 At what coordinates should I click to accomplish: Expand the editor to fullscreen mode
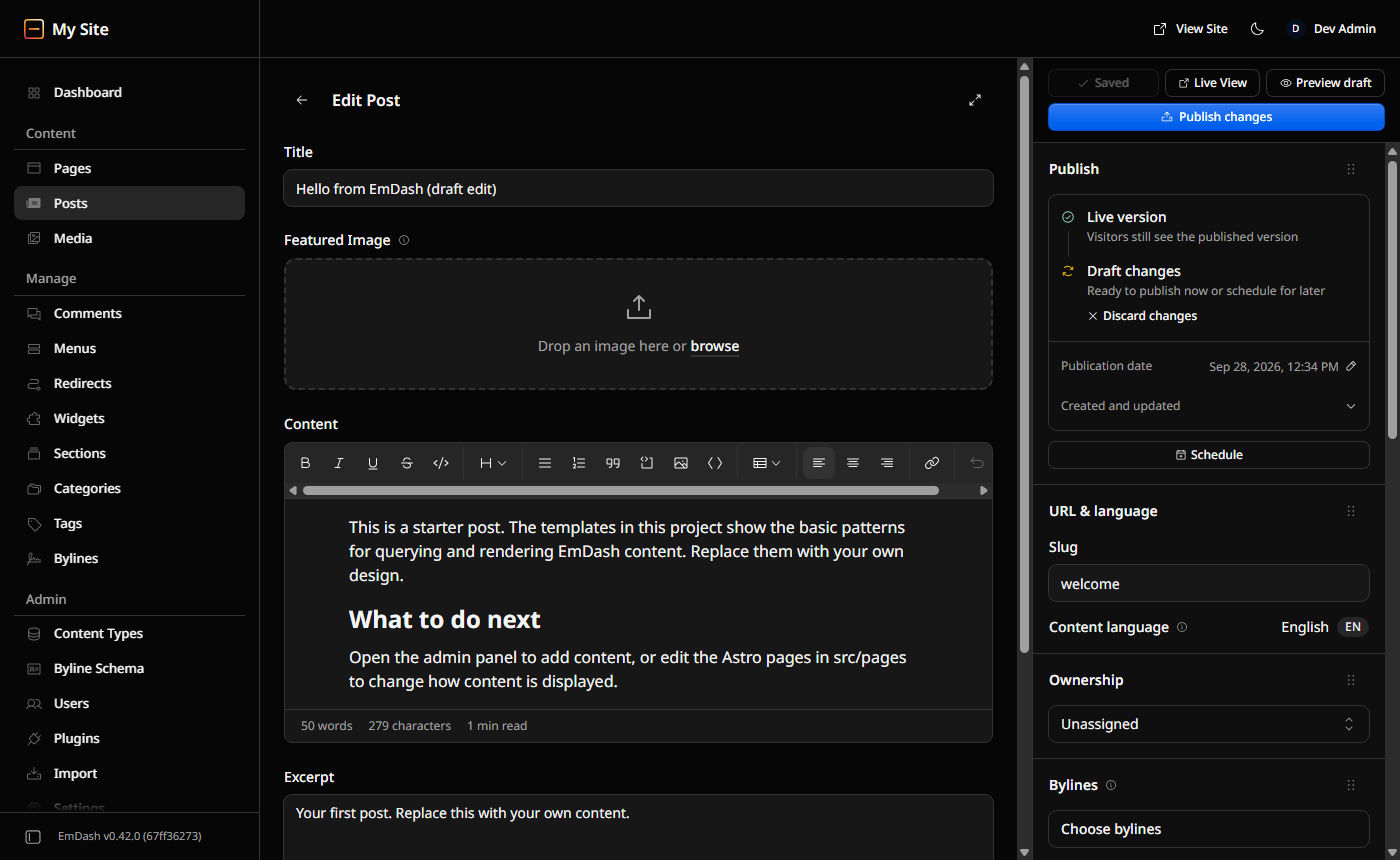pos(975,100)
